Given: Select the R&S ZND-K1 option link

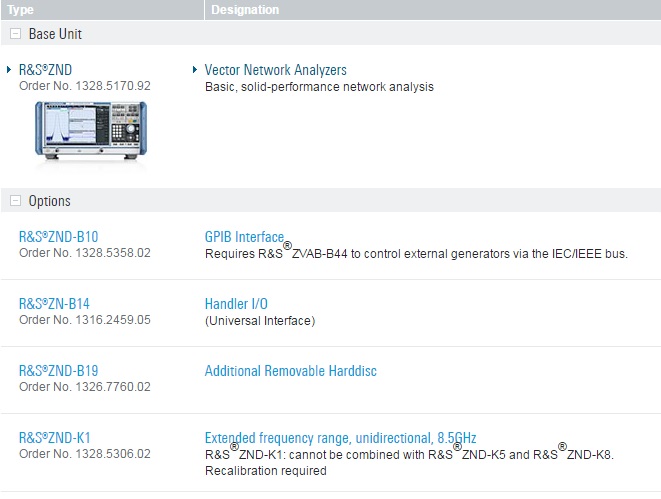Looking at the screenshot, I should [x=55, y=438].
